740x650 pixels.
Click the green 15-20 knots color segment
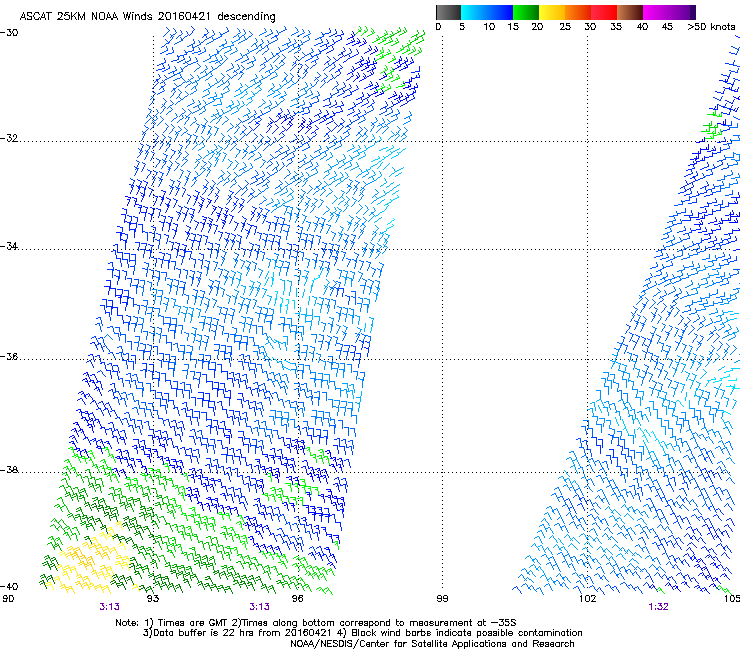(526, 12)
